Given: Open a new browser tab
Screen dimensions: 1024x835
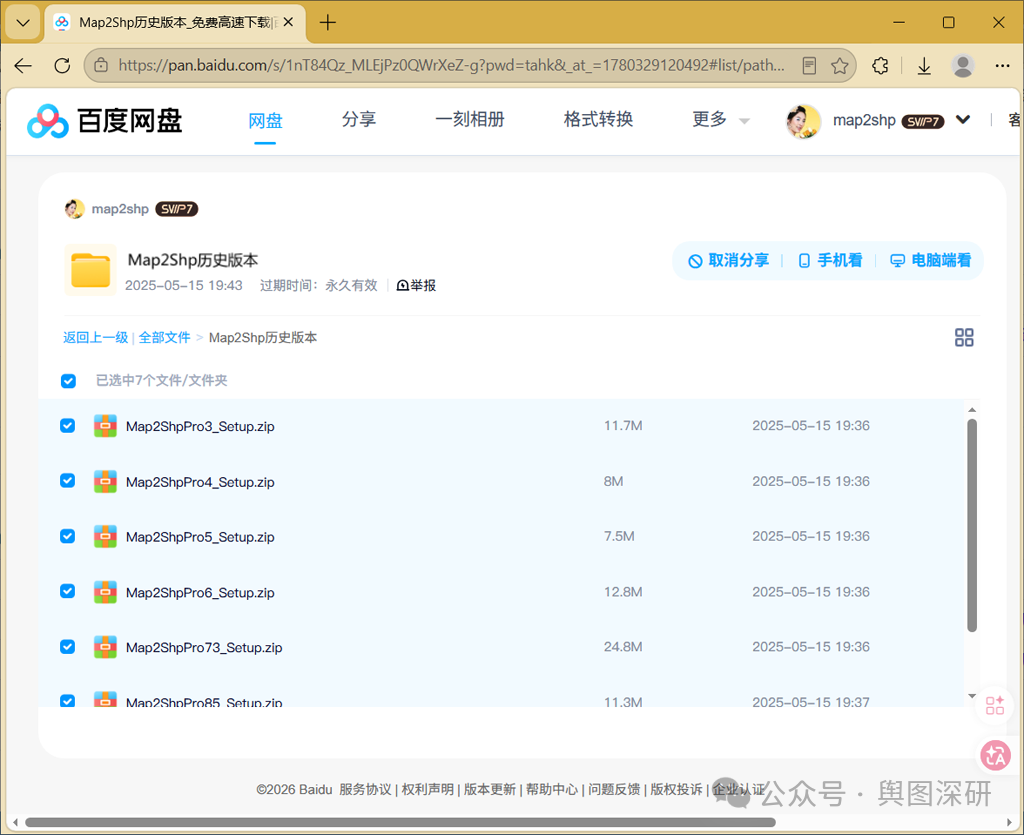Looking at the screenshot, I should click(327, 23).
